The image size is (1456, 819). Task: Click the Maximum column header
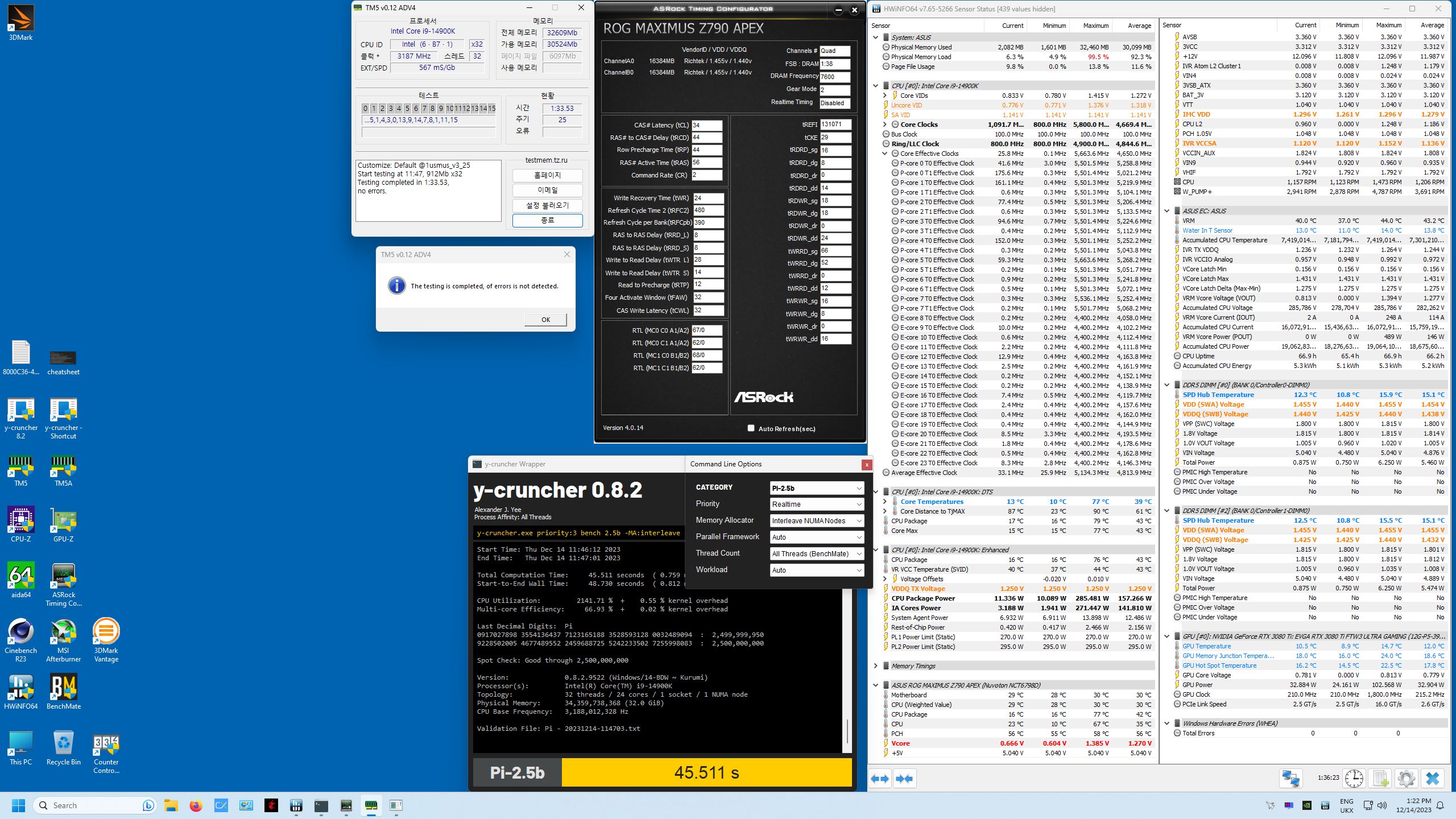point(1095,26)
